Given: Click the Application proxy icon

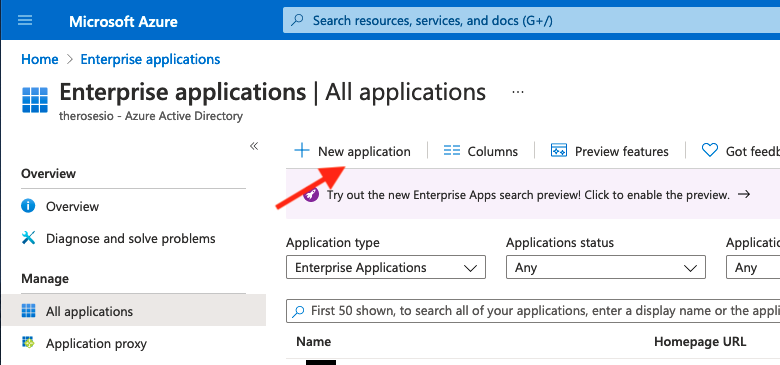Looking at the screenshot, I should tap(28, 343).
